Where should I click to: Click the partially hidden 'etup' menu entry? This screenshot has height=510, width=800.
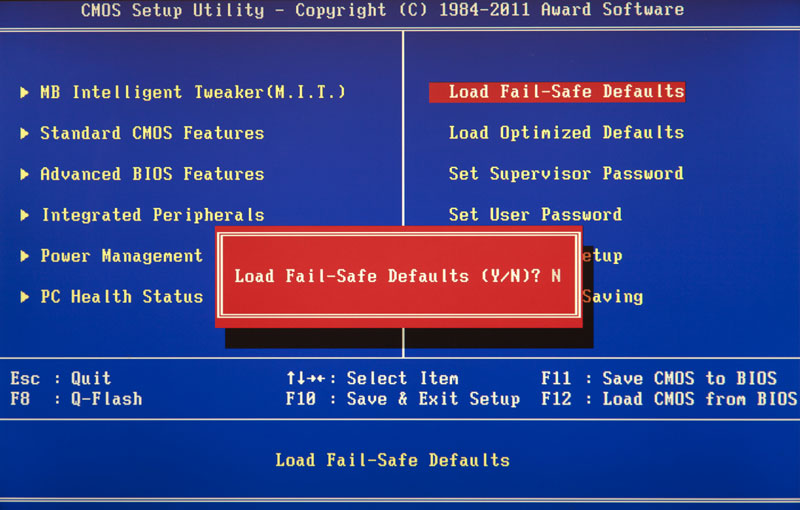pyautogui.click(x=602, y=256)
